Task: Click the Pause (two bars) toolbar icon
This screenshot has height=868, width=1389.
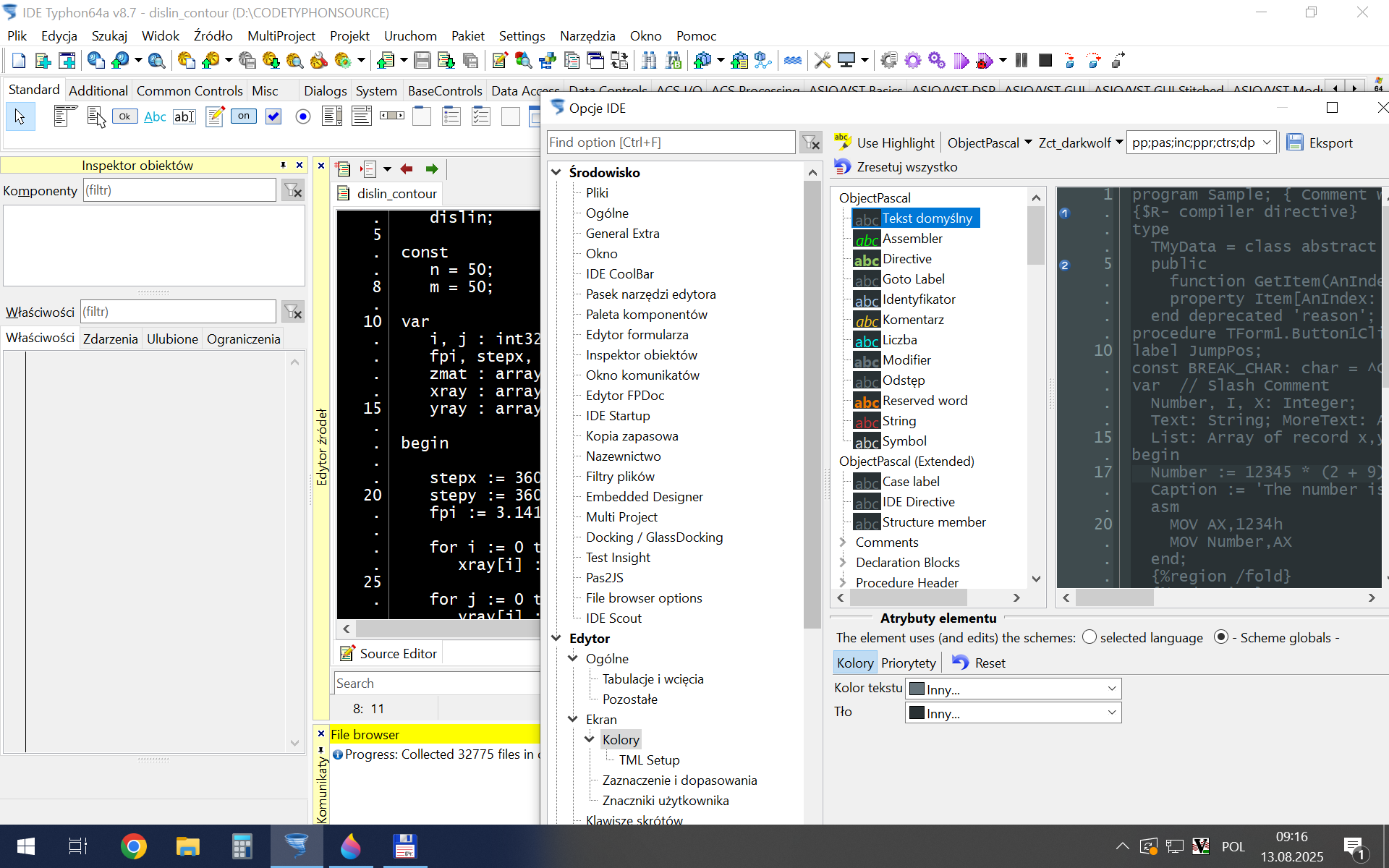Action: click(x=1021, y=61)
